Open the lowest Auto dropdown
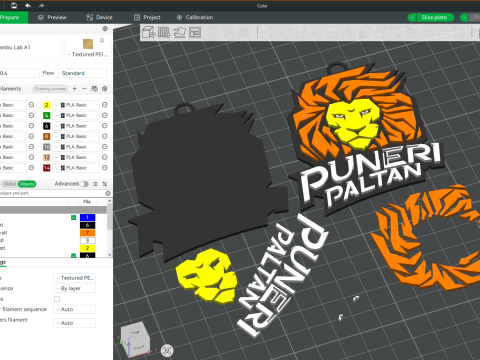Viewport: 480px width, 360px height. click(x=75, y=323)
